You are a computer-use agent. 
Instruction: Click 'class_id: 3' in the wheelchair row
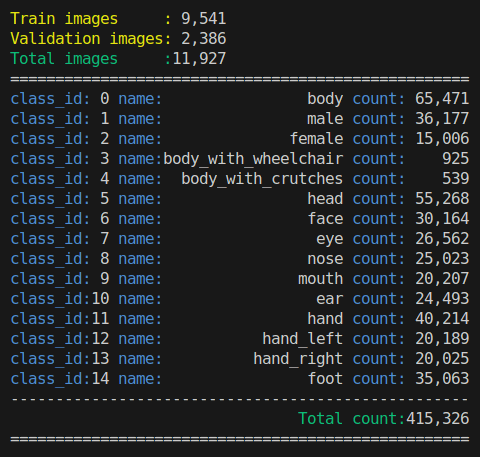click(60, 159)
